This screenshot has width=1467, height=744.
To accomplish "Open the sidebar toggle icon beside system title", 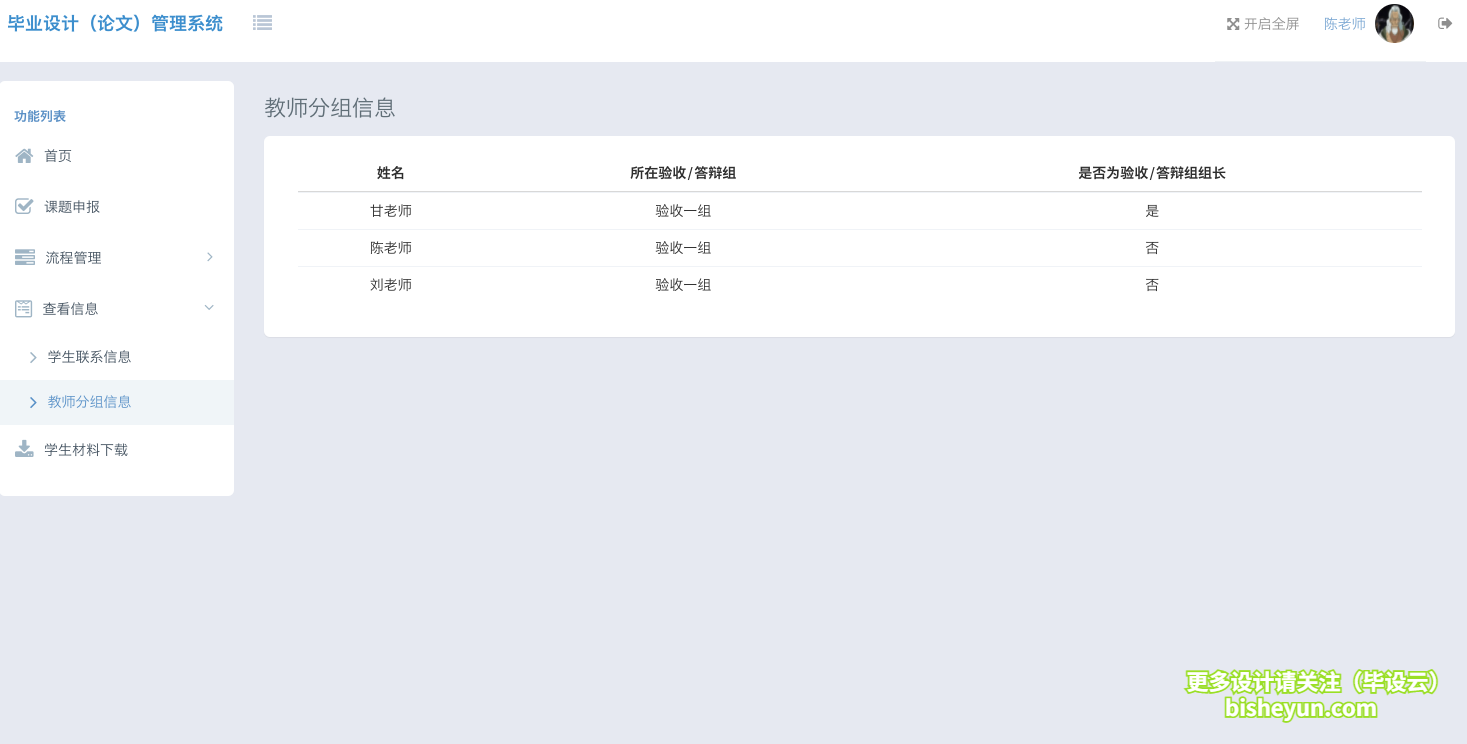I will (x=262, y=21).
